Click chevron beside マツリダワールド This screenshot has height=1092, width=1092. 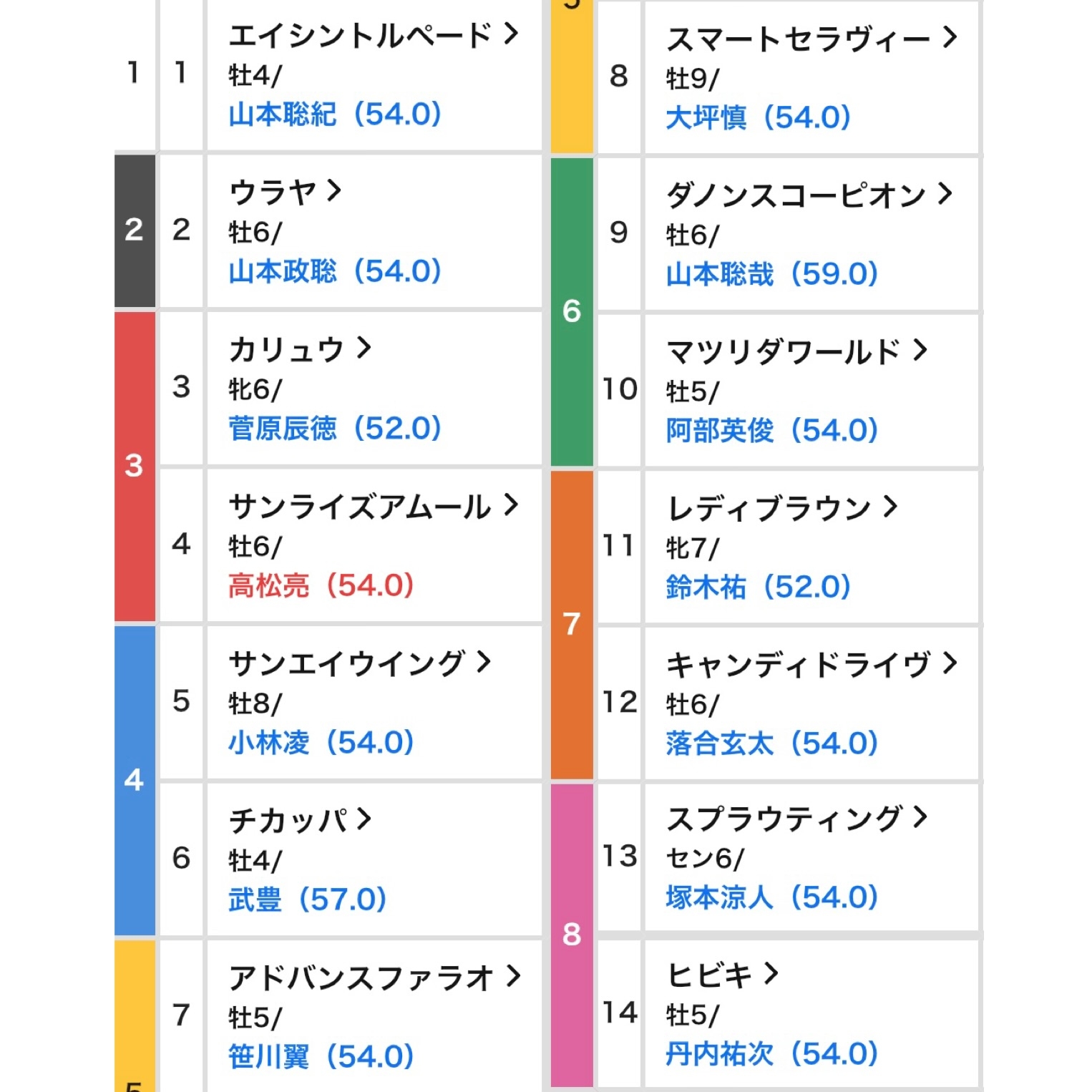coord(920,350)
